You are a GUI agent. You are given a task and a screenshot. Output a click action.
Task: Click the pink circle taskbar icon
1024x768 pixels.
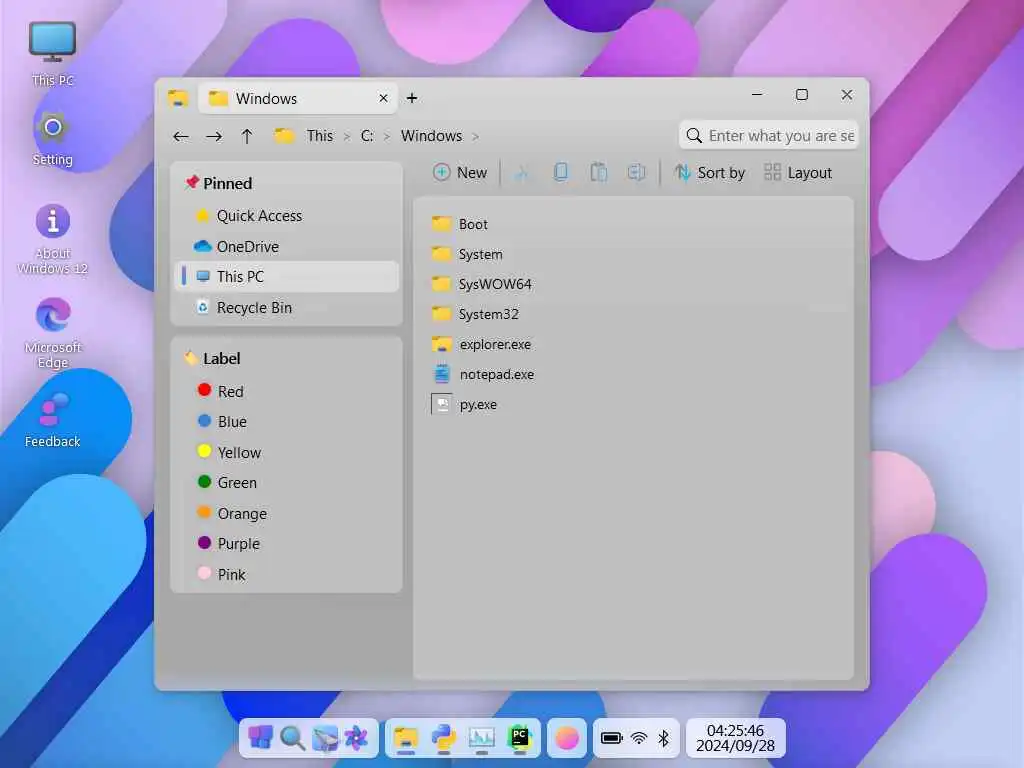pos(567,738)
